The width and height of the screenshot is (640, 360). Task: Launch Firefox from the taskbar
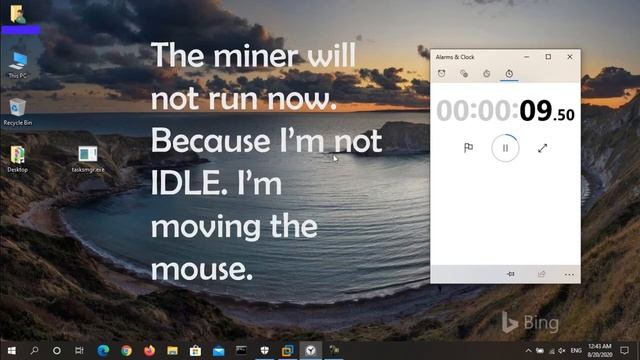pyautogui.click(x=149, y=351)
